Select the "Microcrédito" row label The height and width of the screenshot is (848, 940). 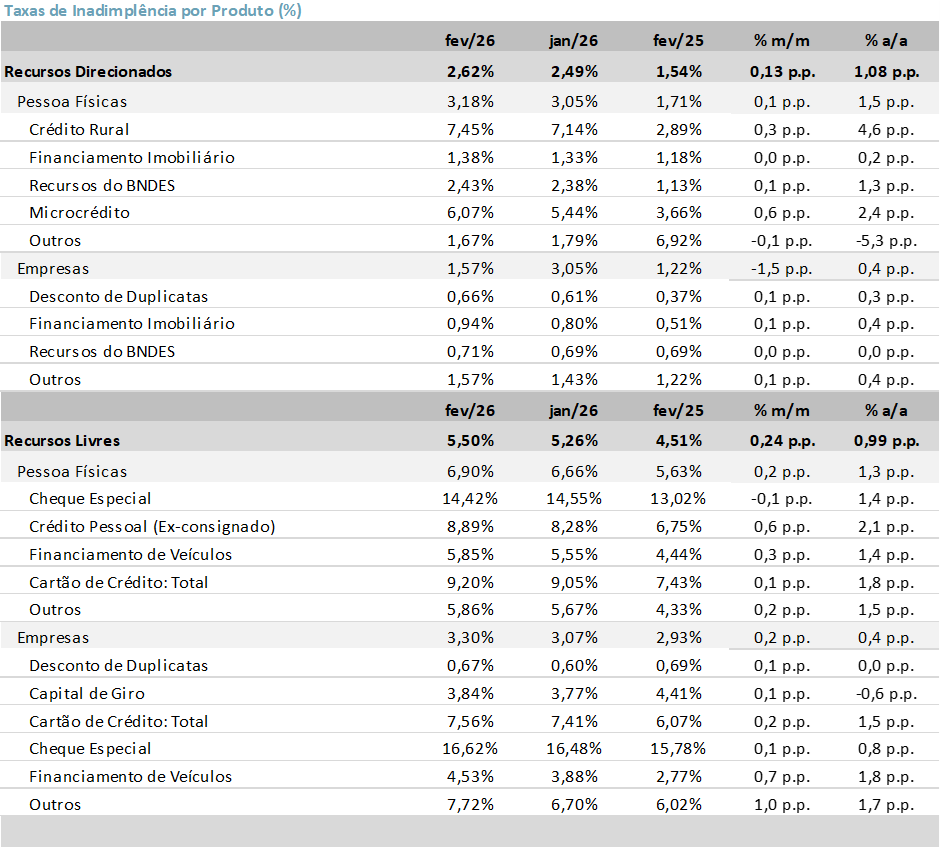[79, 212]
